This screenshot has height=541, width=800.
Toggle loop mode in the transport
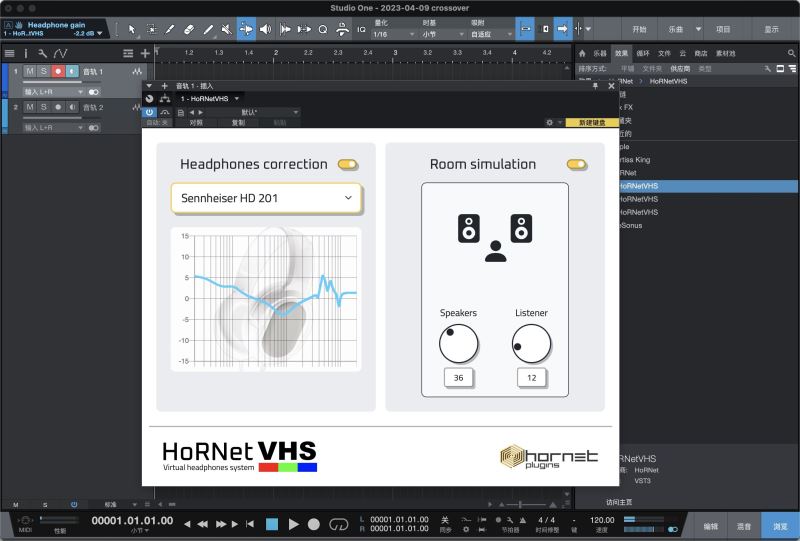click(x=339, y=524)
